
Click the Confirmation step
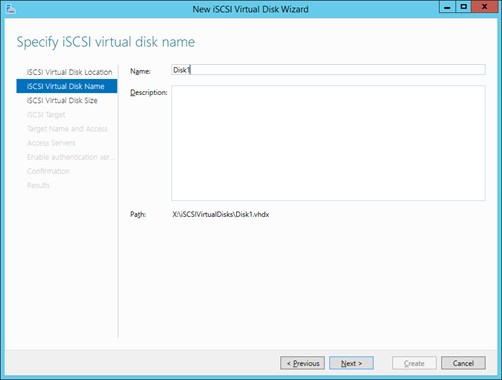coord(48,171)
